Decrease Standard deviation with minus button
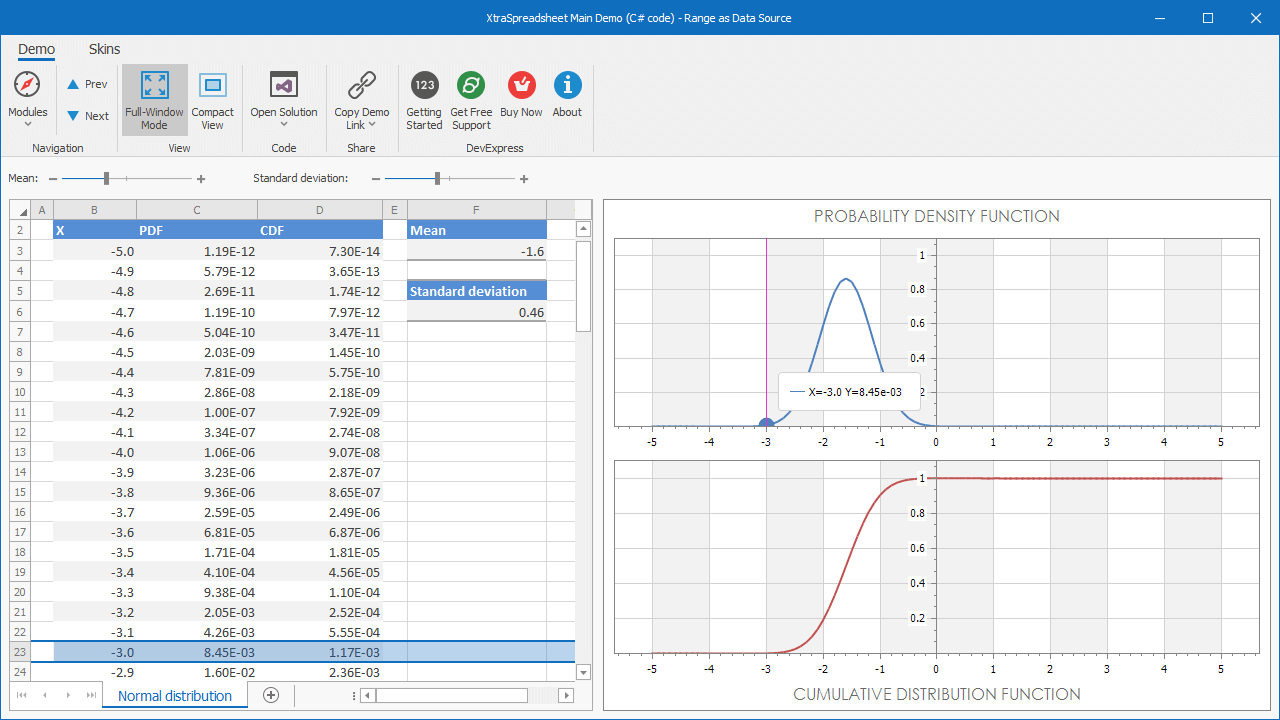Screen dimensions: 1280x720 pyautogui.click(x=376, y=179)
